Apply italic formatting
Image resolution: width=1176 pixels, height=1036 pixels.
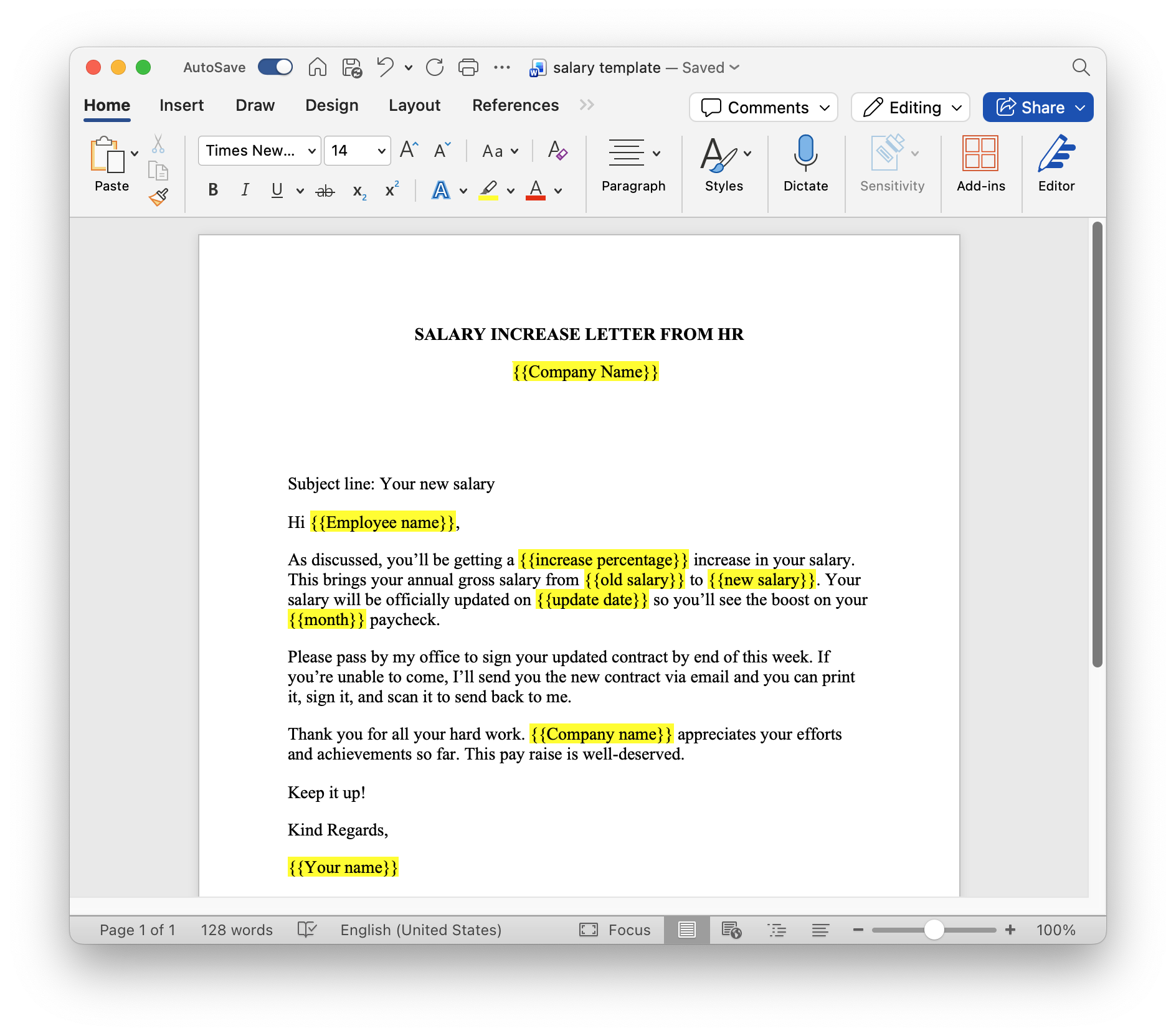(x=245, y=190)
